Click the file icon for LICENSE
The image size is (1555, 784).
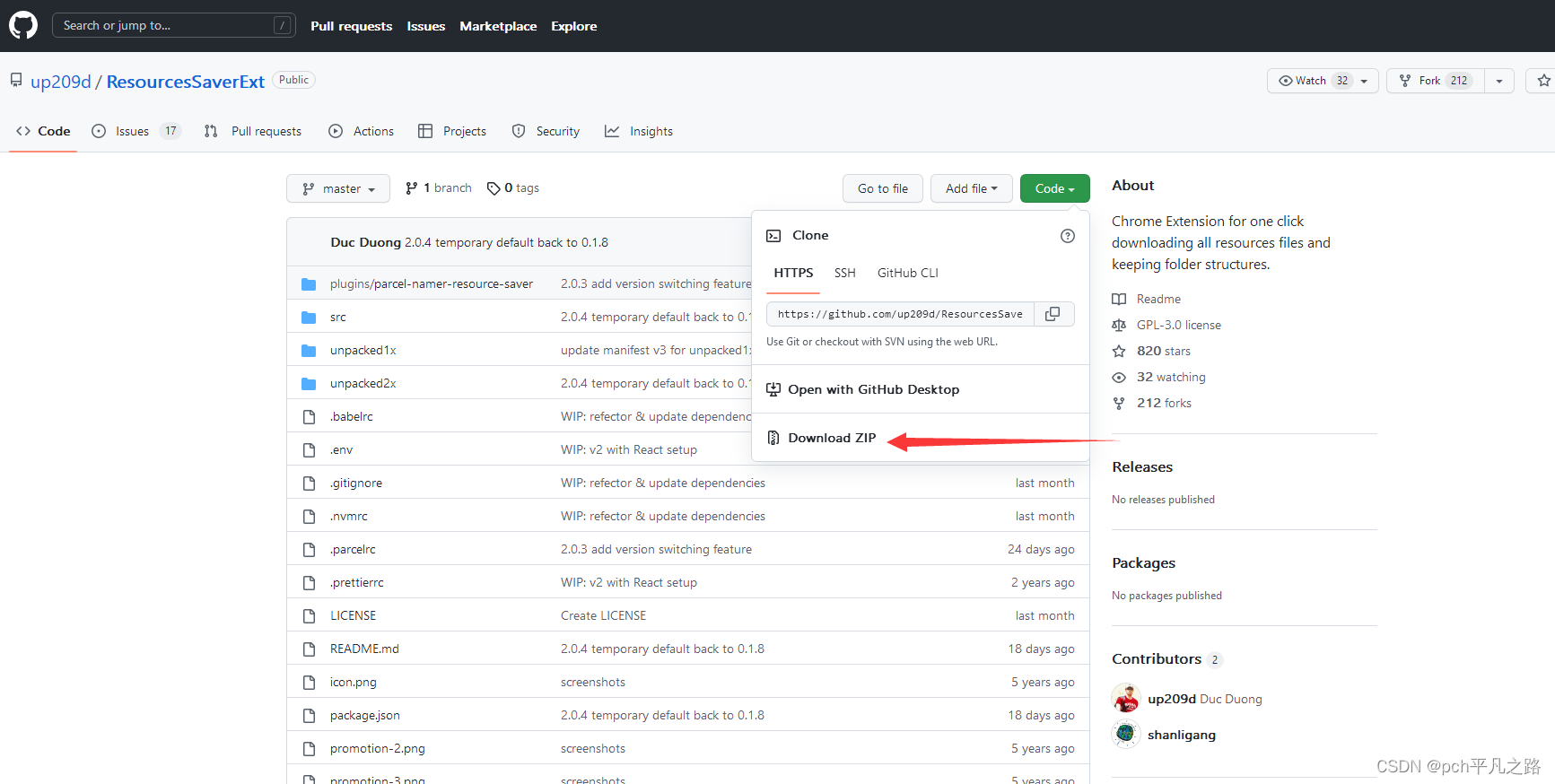[310, 616]
